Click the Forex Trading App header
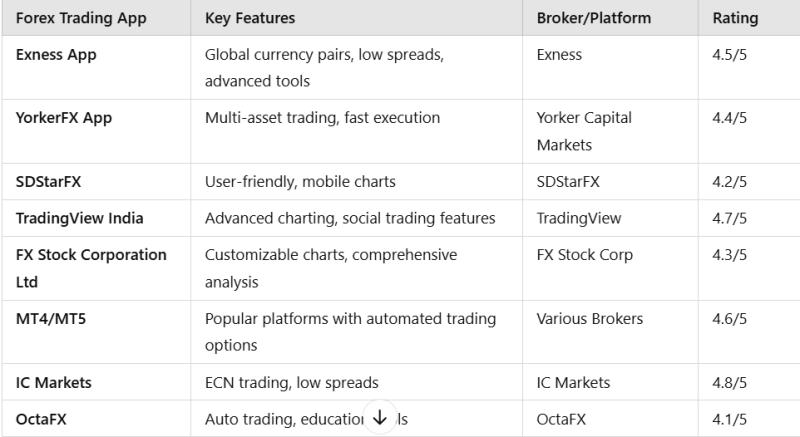This screenshot has height=437, width=800. tap(78, 18)
